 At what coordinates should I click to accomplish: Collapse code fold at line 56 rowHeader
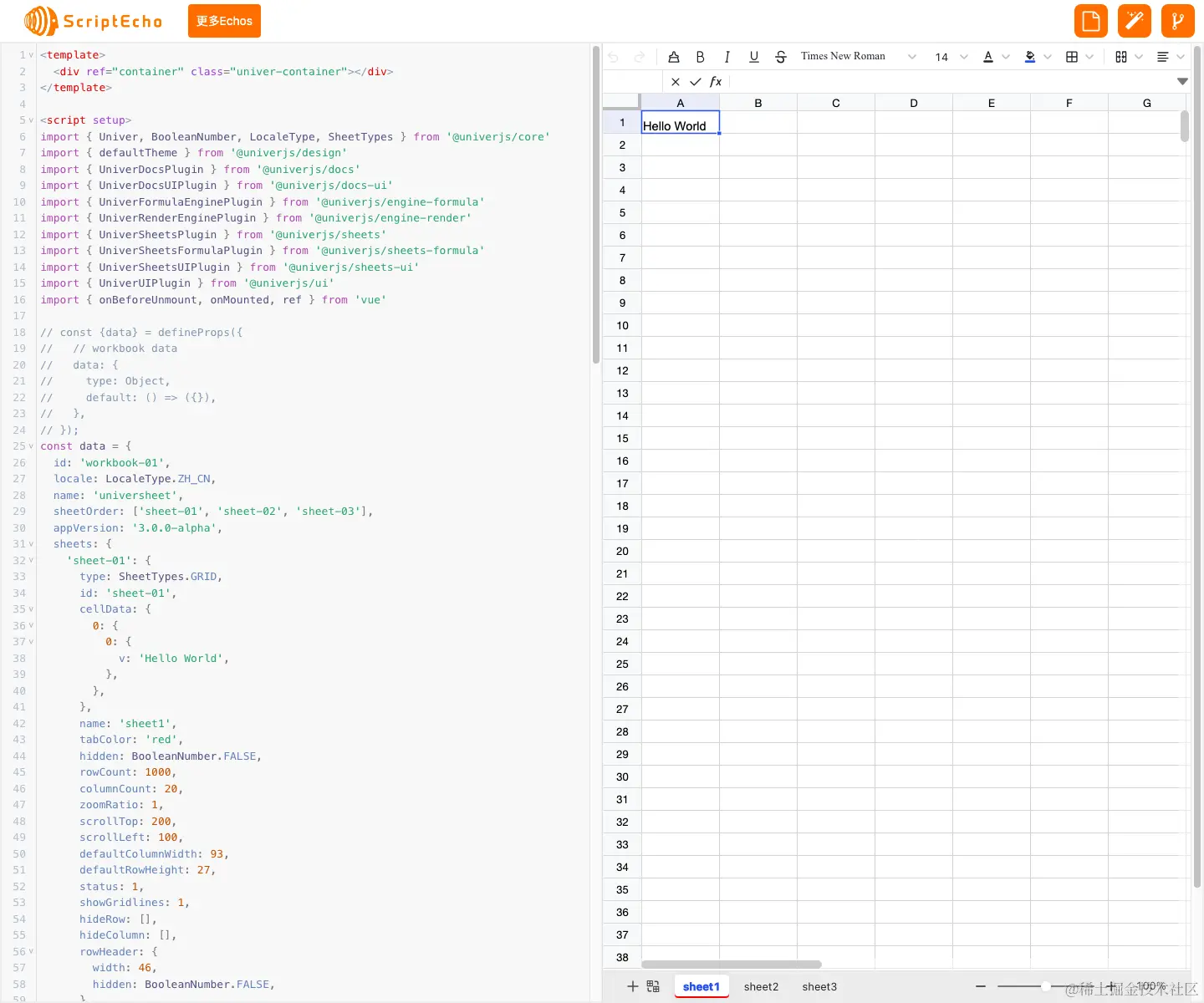32,952
